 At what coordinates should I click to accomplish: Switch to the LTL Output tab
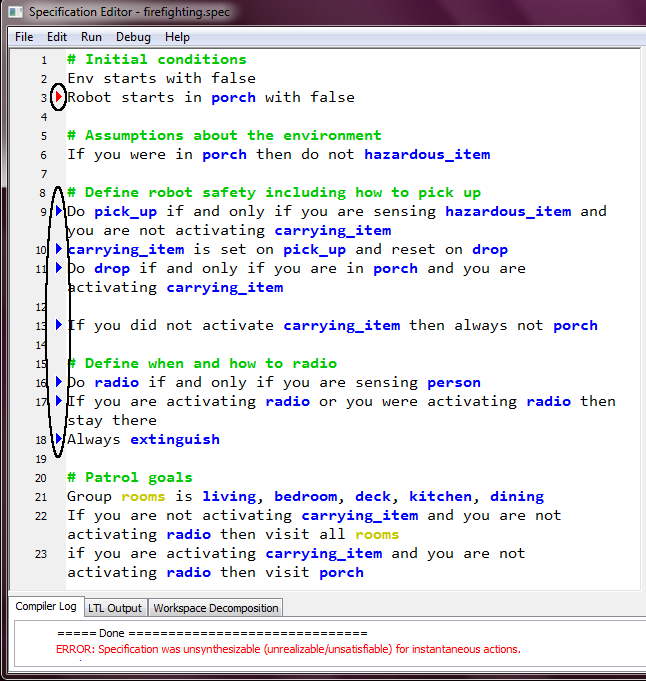pyautogui.click(x=115, y=607)
